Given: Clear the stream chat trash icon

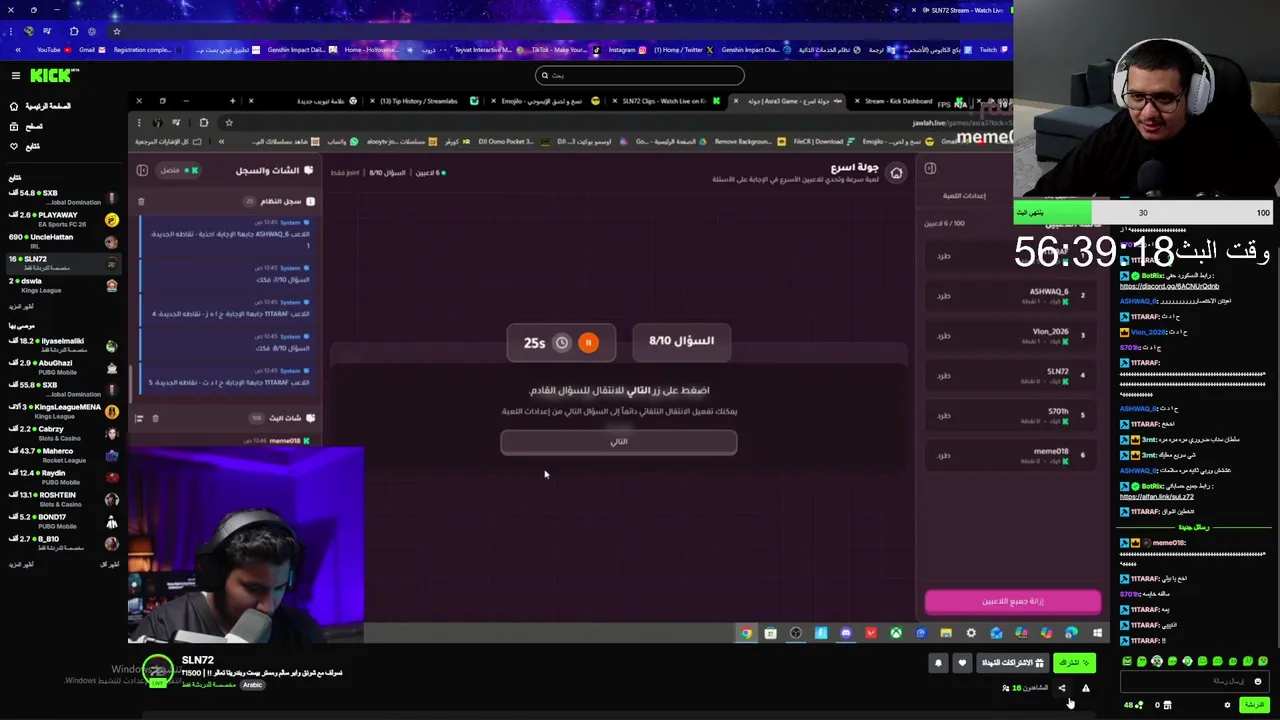Looking at the screenshot, I should (155, 418).
